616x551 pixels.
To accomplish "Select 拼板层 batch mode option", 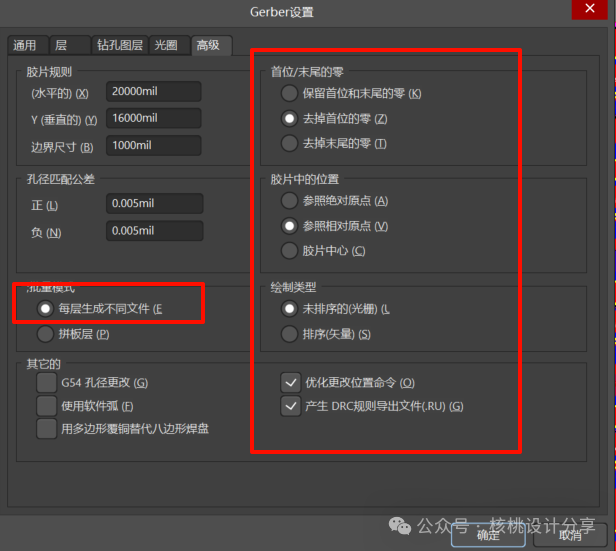I will click(45, 333).
